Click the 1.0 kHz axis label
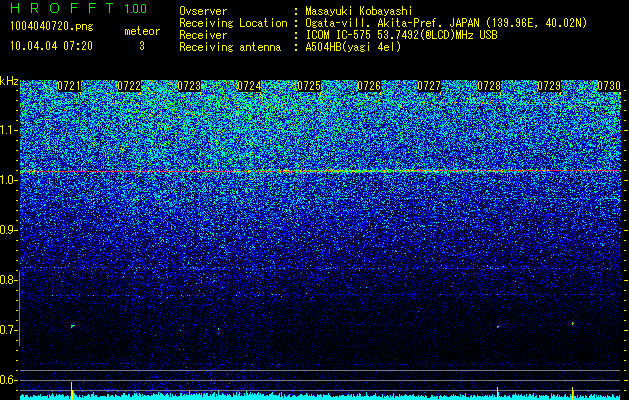The height and width of the screenshot is (400, 629). pyautogui.click(x=8, y=180)
